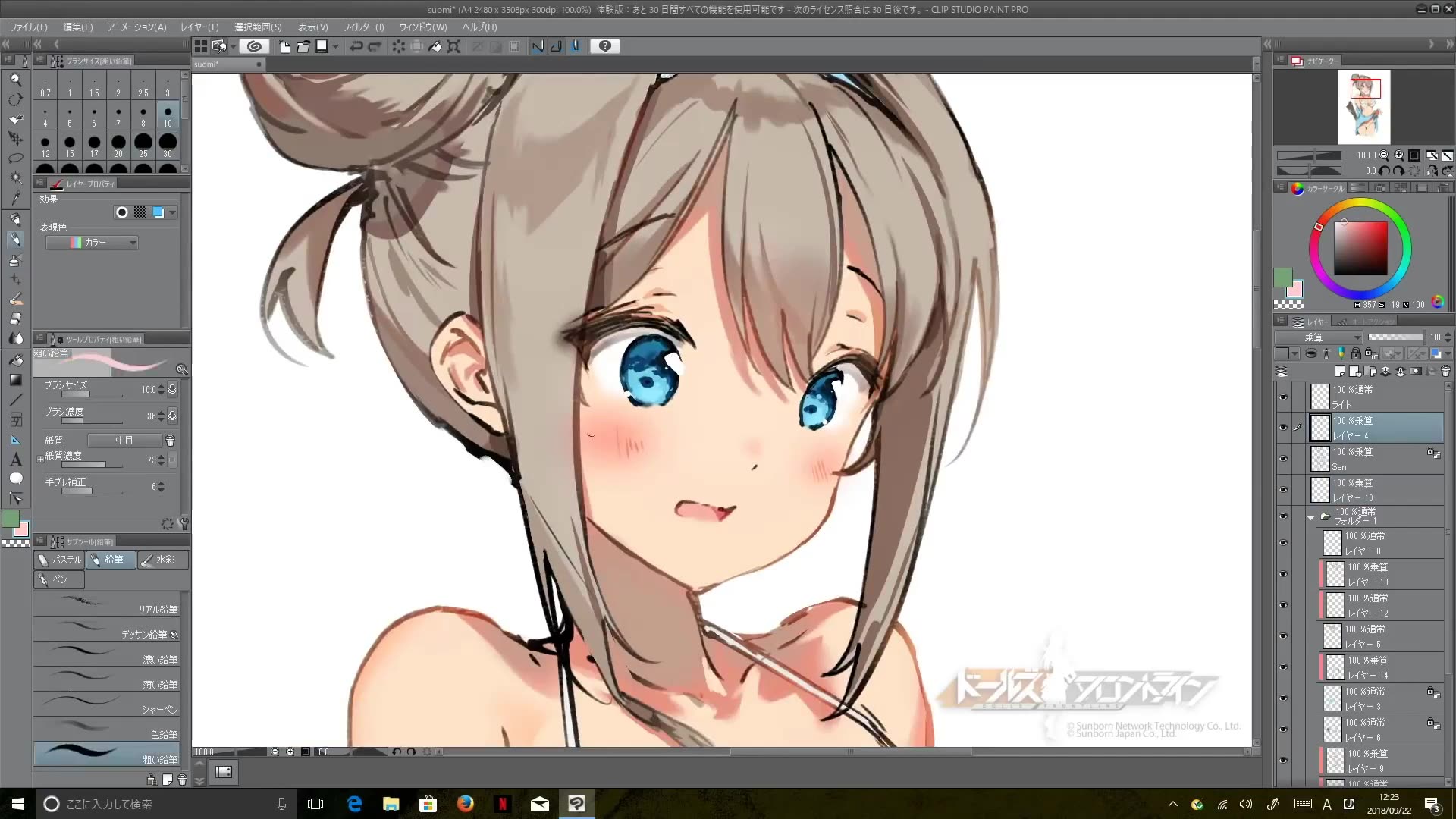Select the Gradient tool

tap(15, 380)
